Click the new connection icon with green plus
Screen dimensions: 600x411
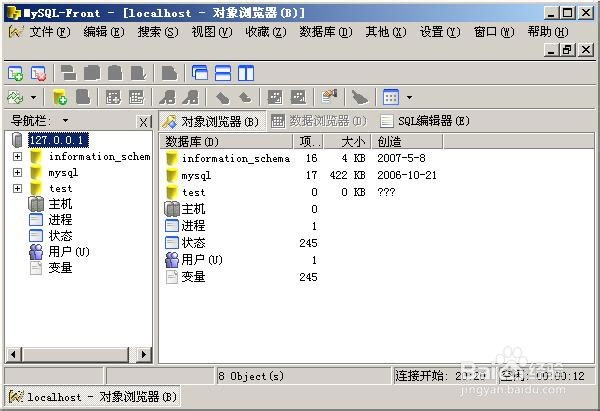point(16,73)
